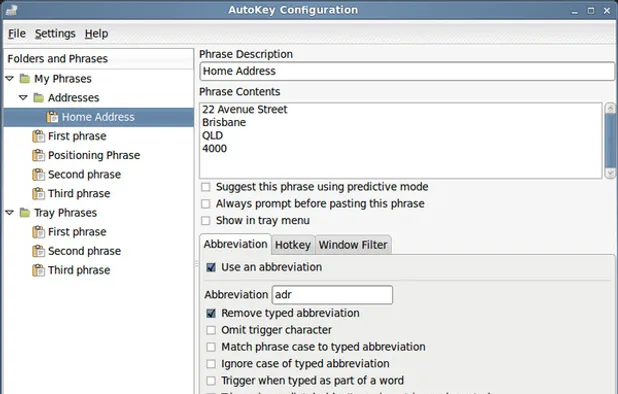Open the Help menu

pyautogui.click(x=96, y=34)
